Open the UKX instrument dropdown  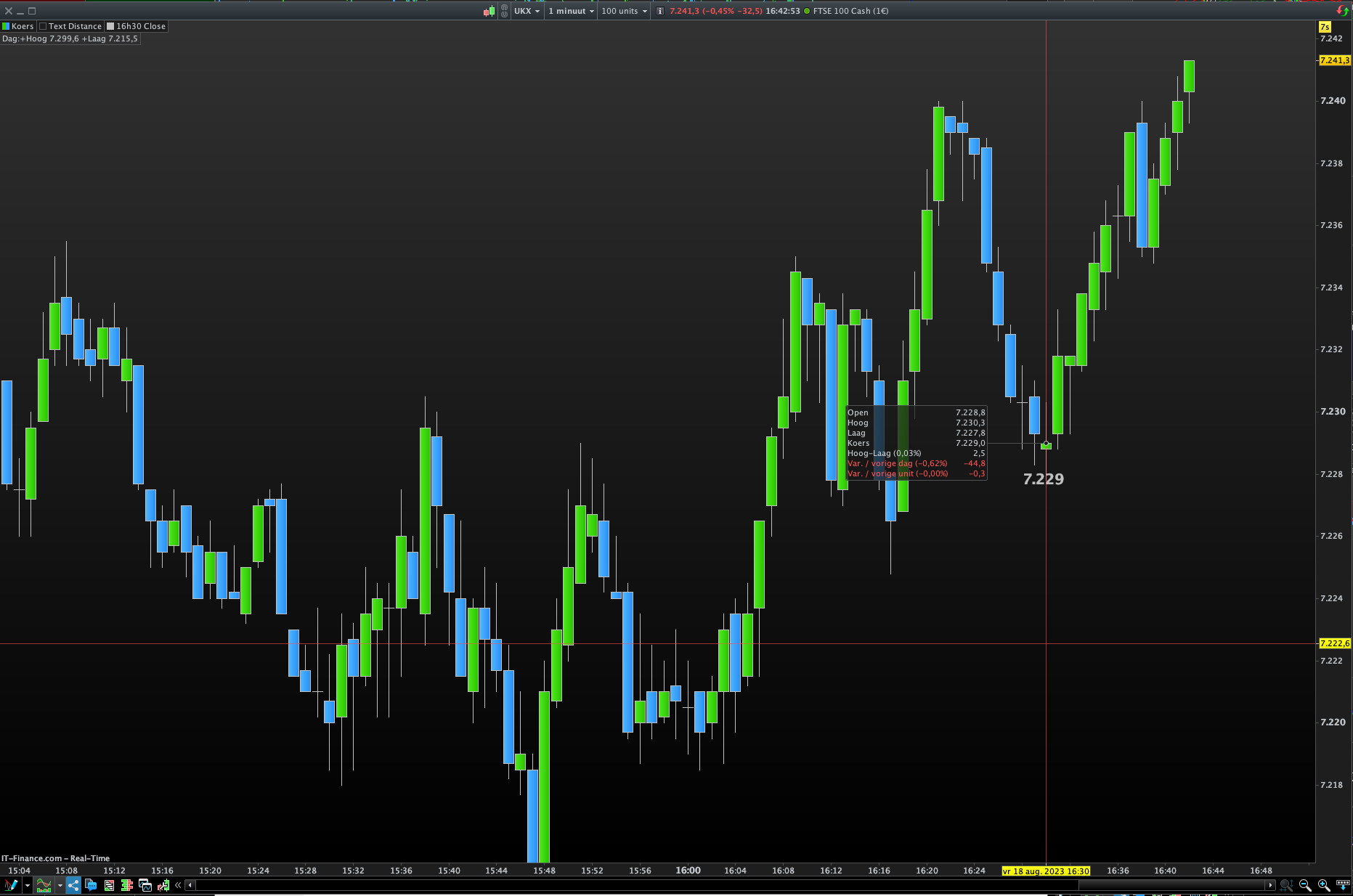(527, 11)
